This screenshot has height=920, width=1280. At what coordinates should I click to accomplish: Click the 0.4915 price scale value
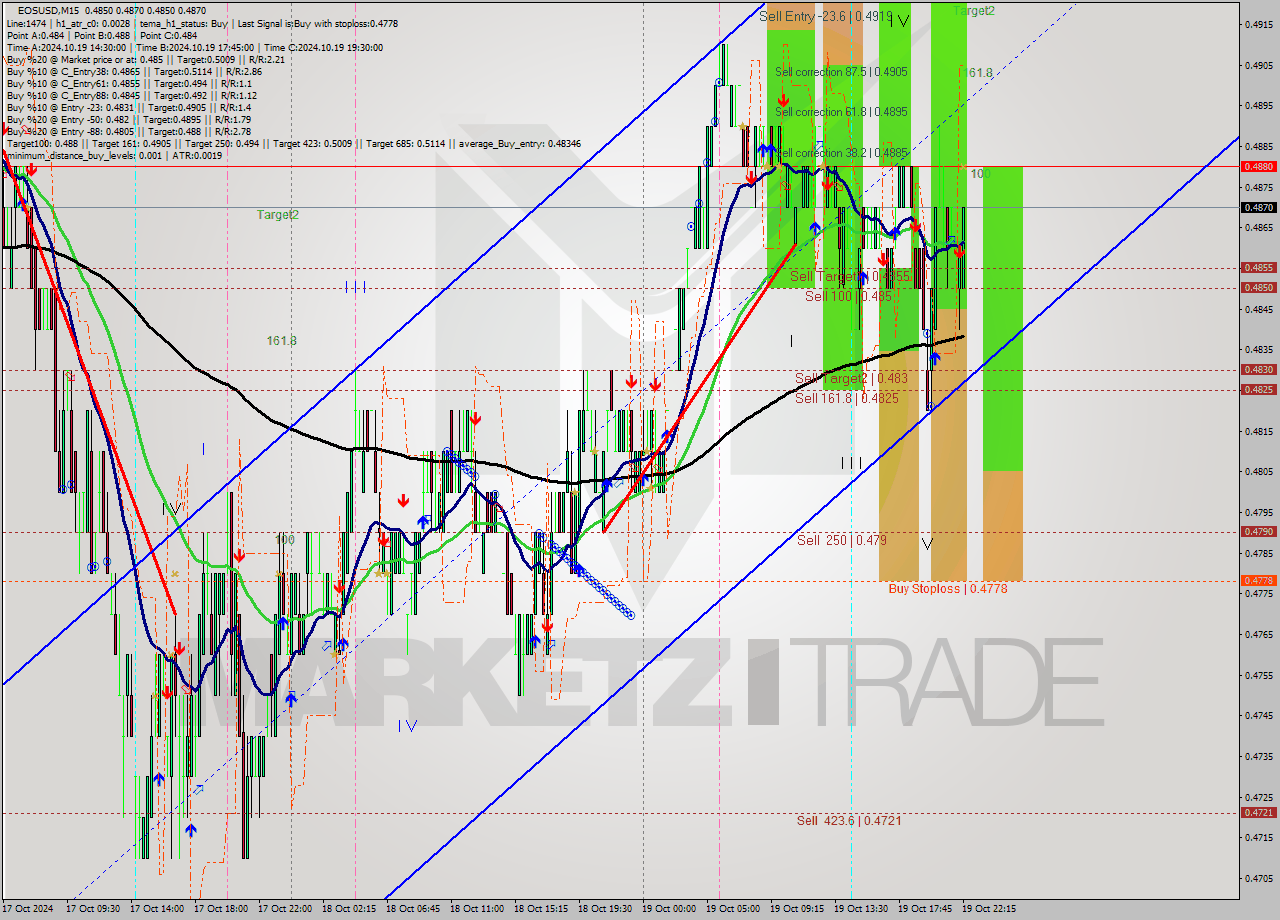(x=1258, y=24)
